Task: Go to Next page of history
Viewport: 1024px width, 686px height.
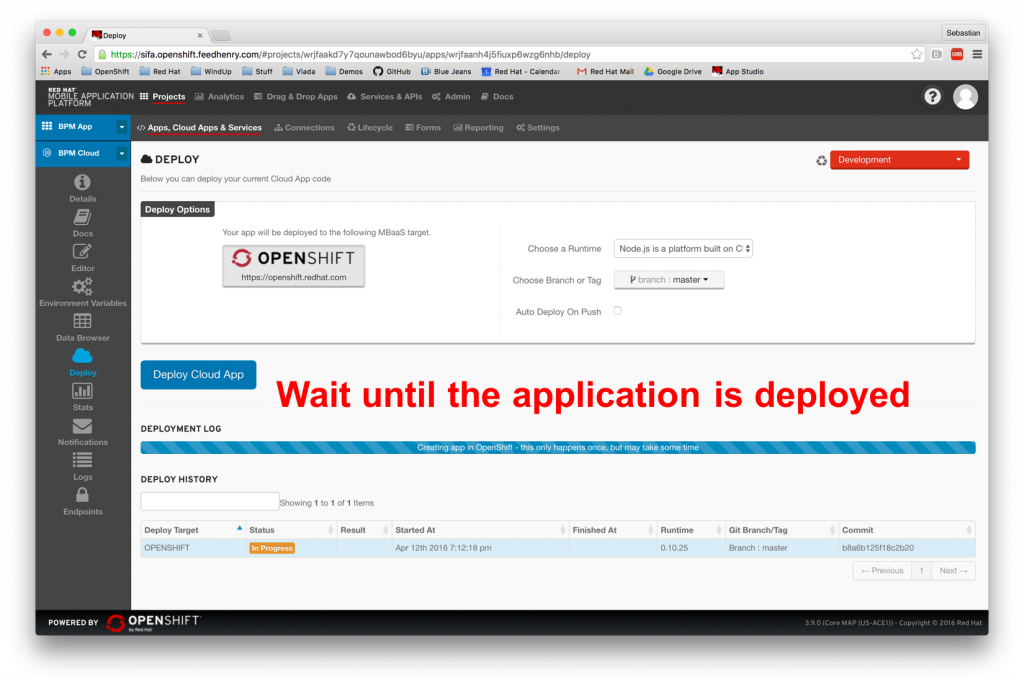Action: point(953,571)
